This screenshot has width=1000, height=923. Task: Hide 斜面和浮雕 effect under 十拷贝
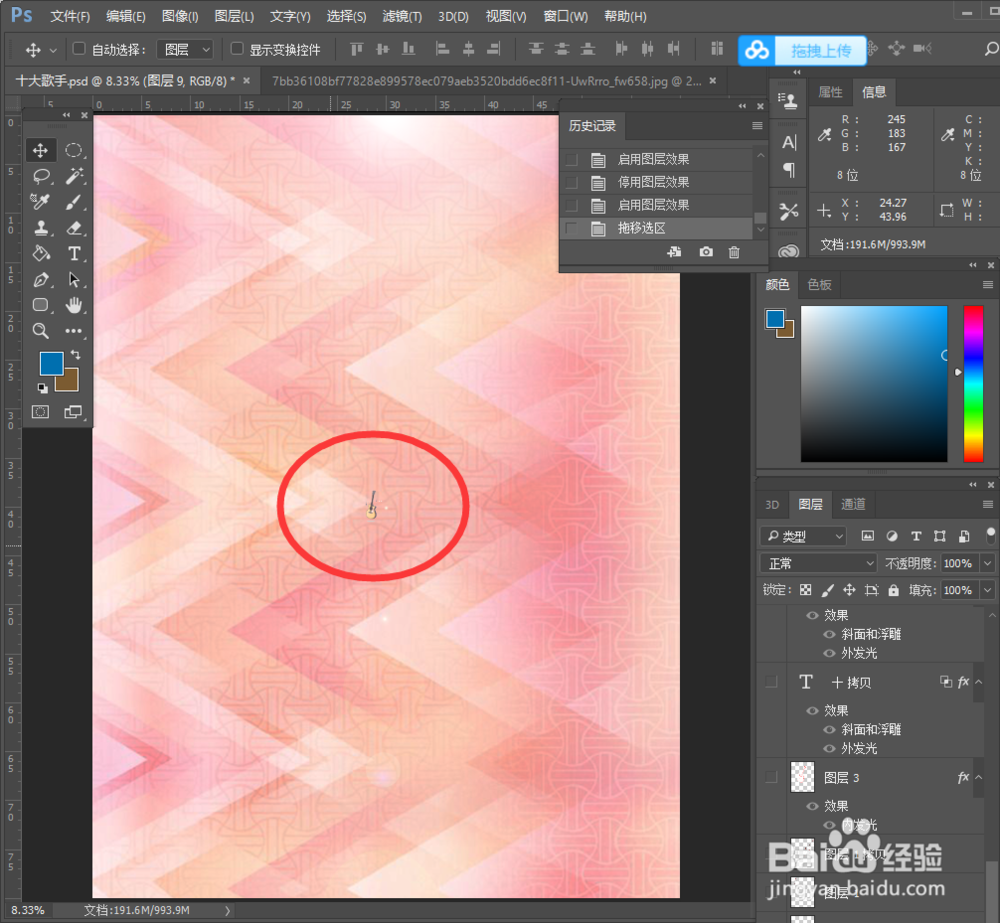tap(829, 729)
